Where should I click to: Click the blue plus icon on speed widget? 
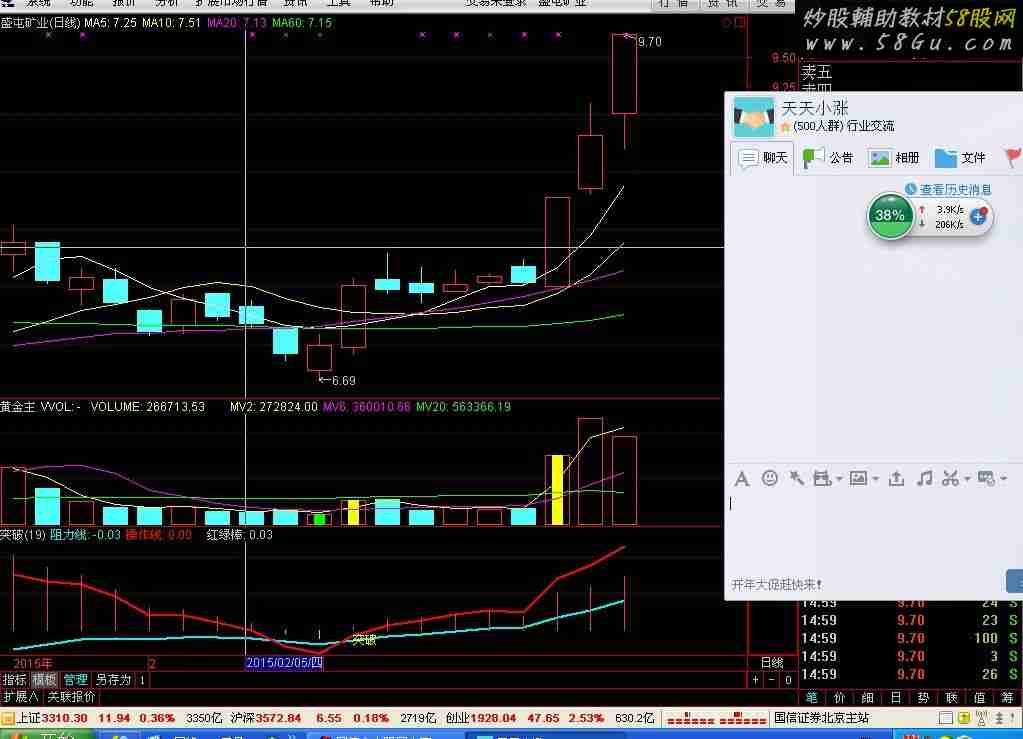pyautogui.click(x=978, y=217)
